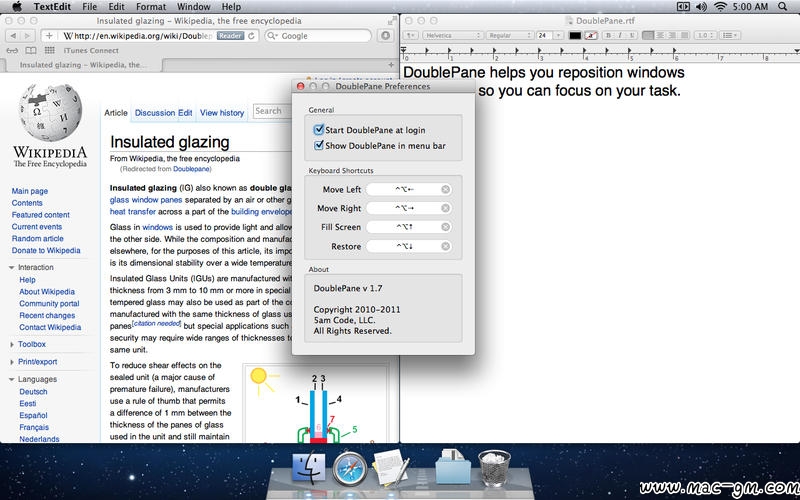Open the list bullets dropdown
This screenshot has width=800, height=500.
731,35
